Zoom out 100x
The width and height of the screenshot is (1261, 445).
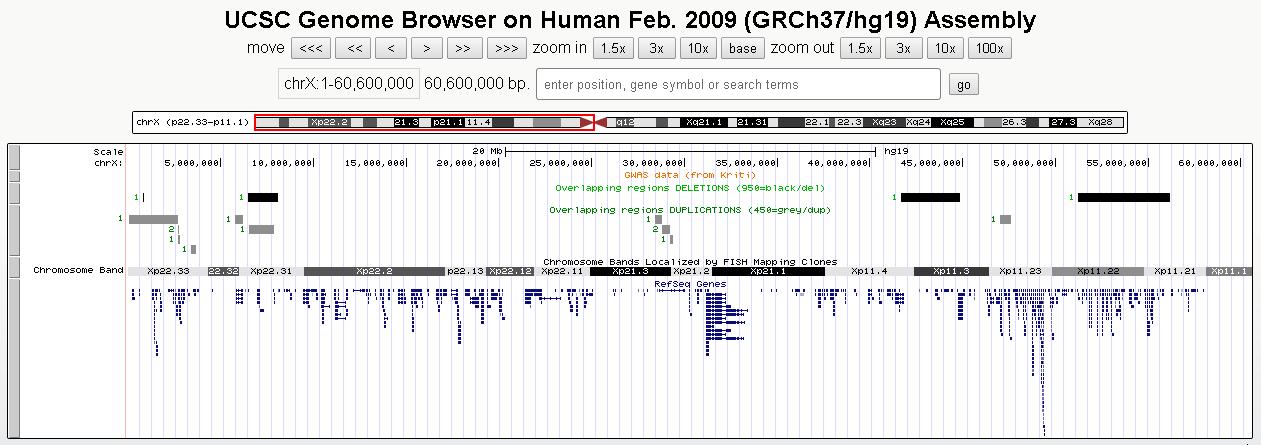point(990,48)
